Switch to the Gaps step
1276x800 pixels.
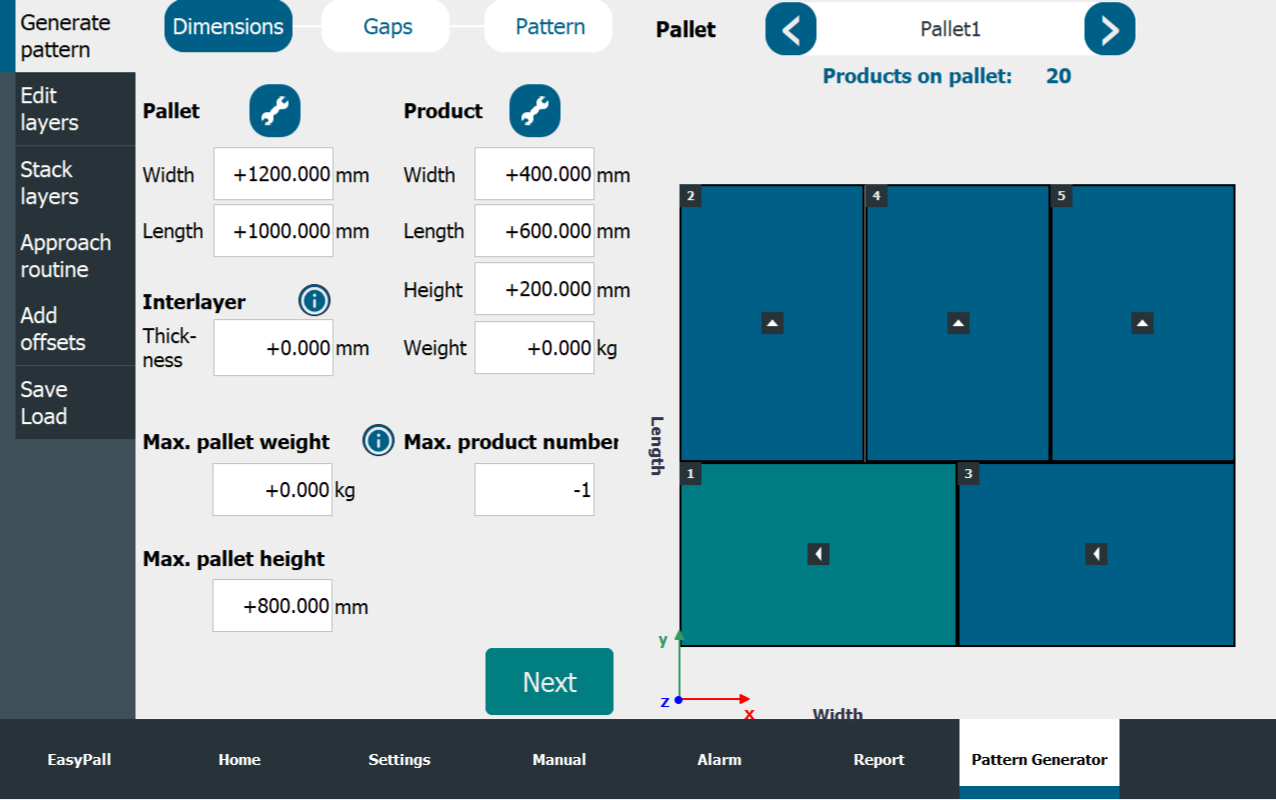[x=385, y=26]
